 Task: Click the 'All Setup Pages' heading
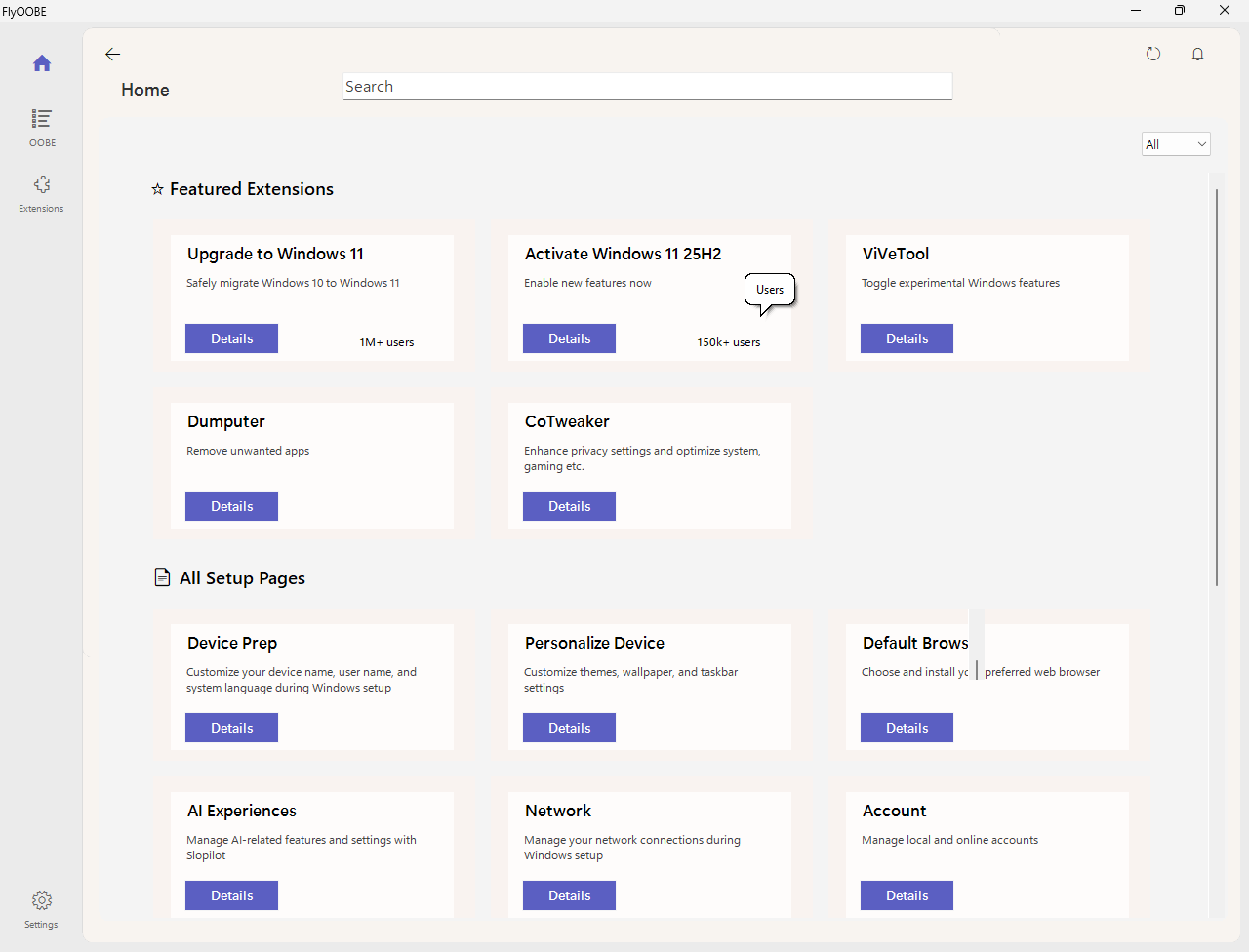click(242, 578)
